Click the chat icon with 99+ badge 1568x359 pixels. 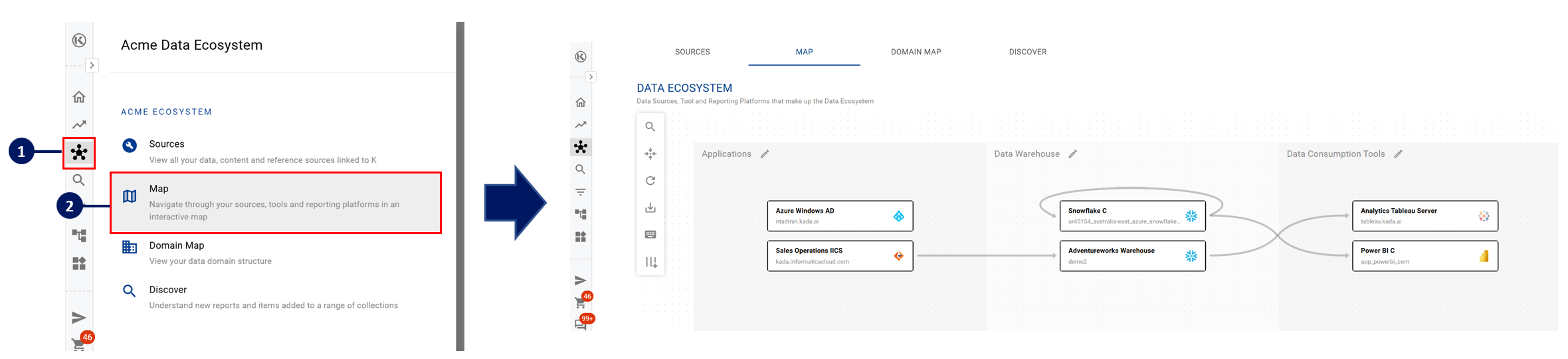click(581, 324)
